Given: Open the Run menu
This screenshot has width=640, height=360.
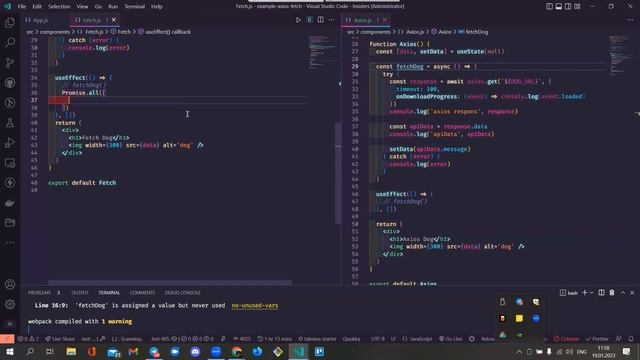Looking at the screenshot, I should click(x=113, y=7).
